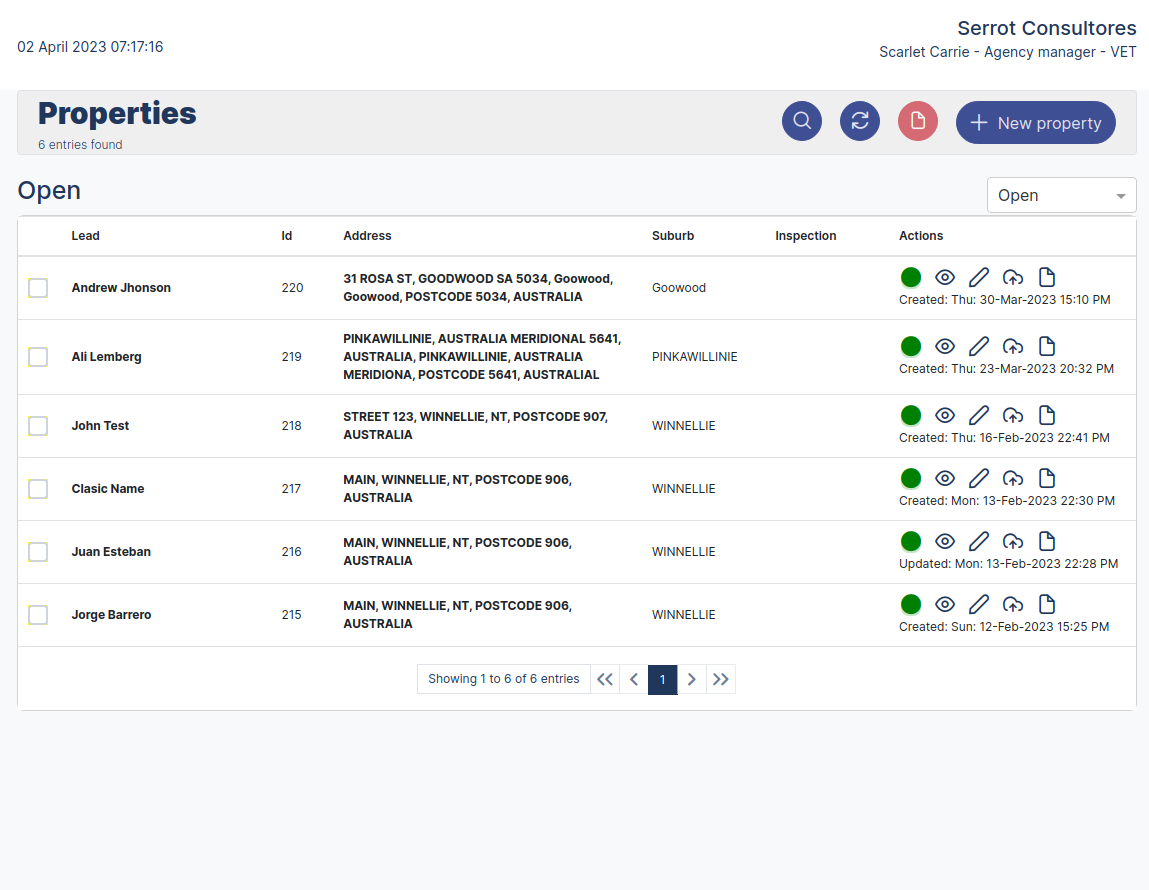
Task: Edit Jorge Barrero's property entry
Action: point(979,604)
